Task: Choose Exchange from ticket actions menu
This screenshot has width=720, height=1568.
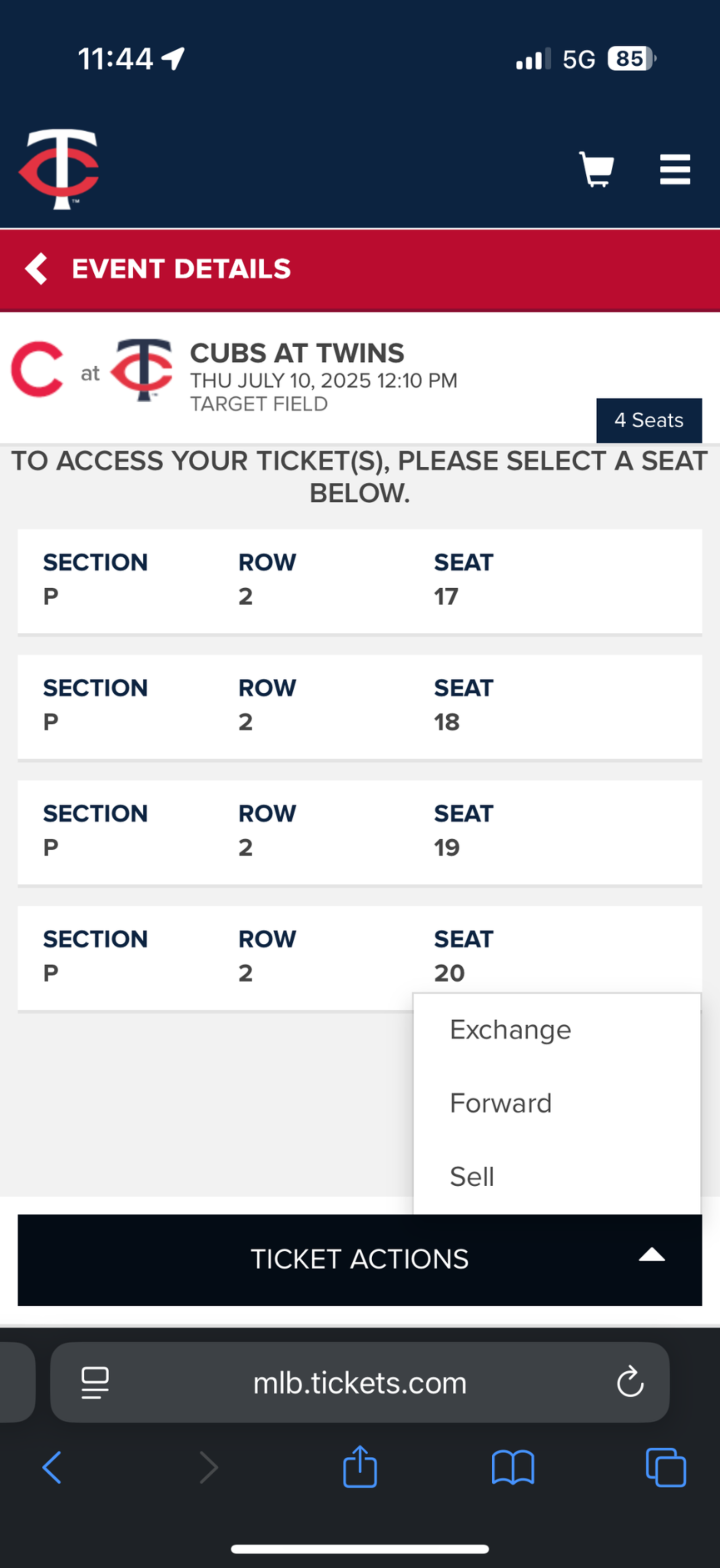Action: [510, 1030]
